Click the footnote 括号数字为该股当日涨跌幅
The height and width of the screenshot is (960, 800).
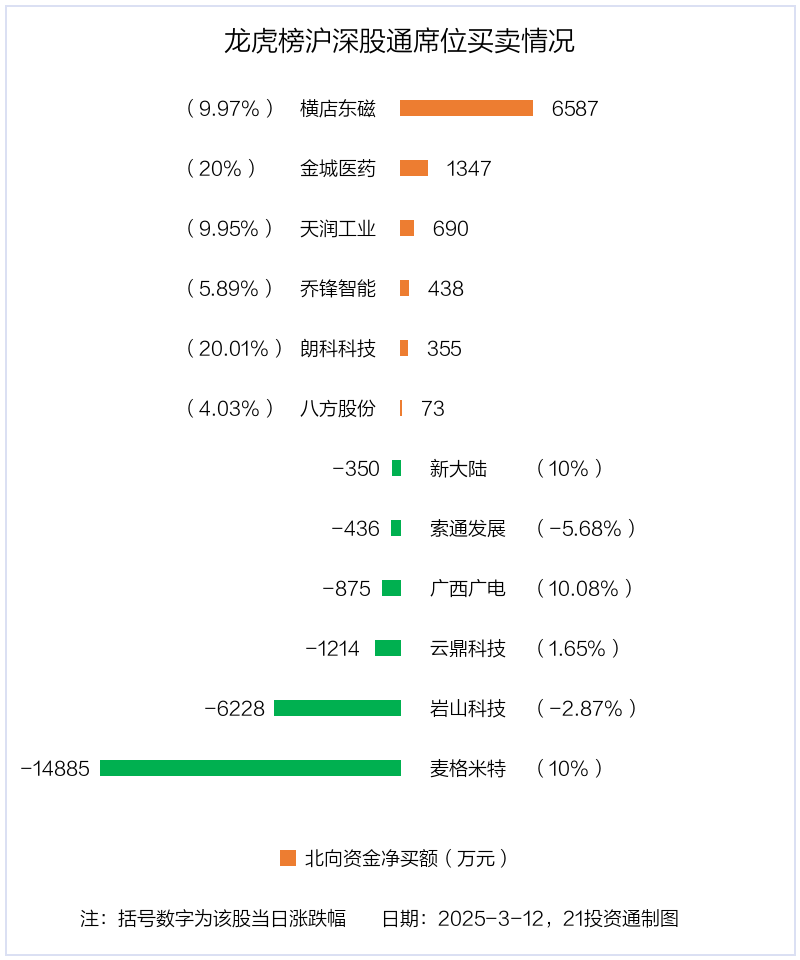pyautogui.click(x=232, y=918)
